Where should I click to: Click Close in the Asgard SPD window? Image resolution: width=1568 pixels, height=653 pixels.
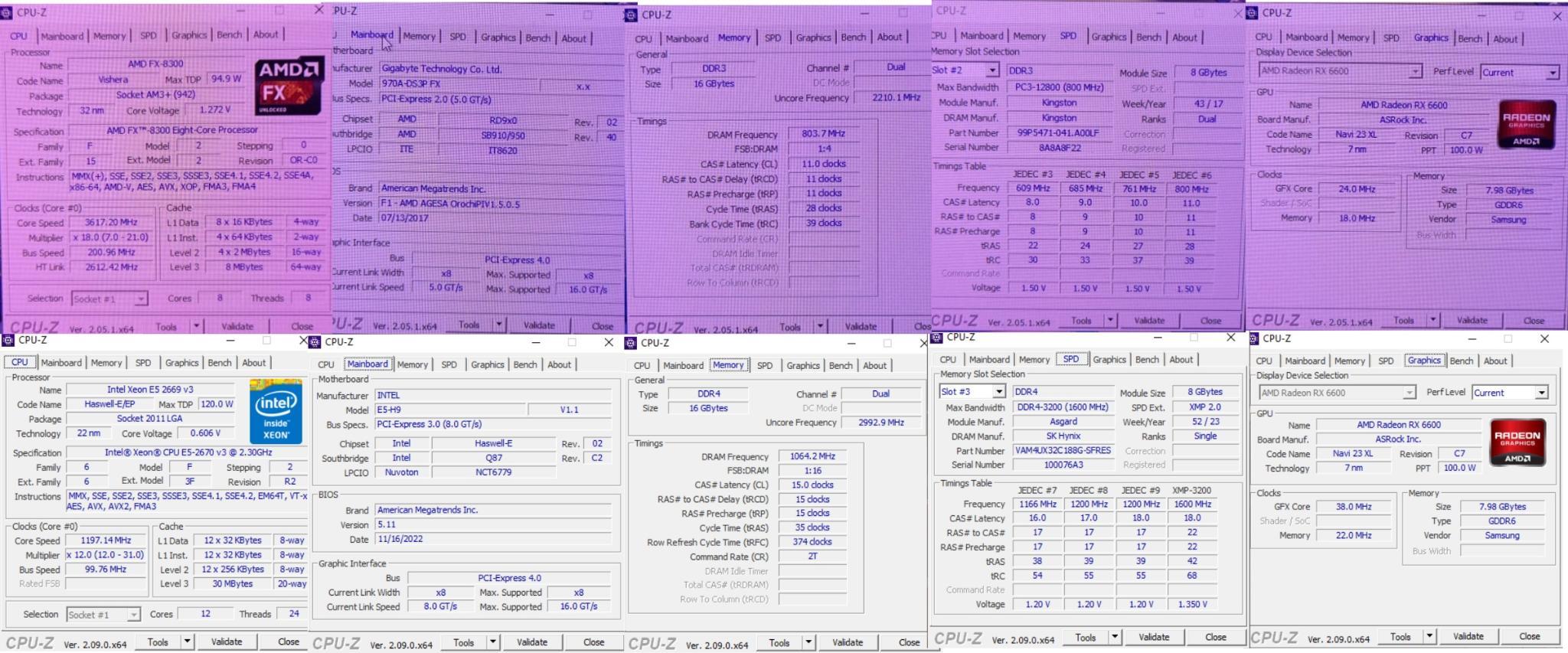tap(1215, 636)
